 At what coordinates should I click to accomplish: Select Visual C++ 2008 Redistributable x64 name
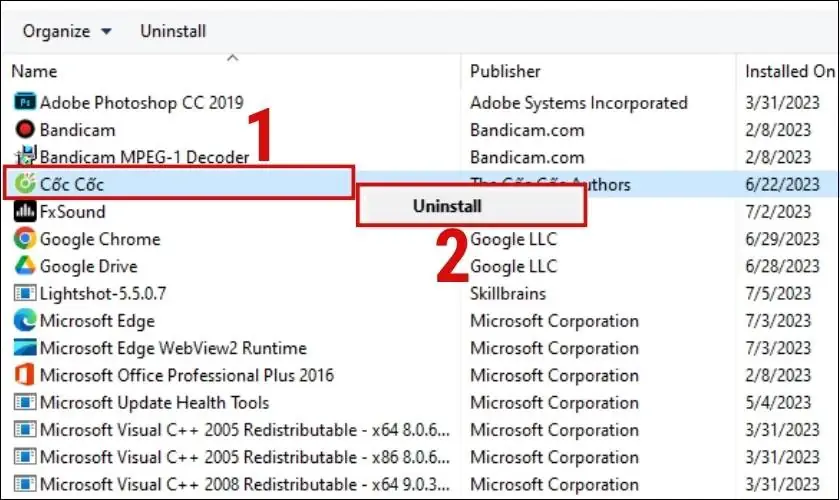click(x=245, y=485)
